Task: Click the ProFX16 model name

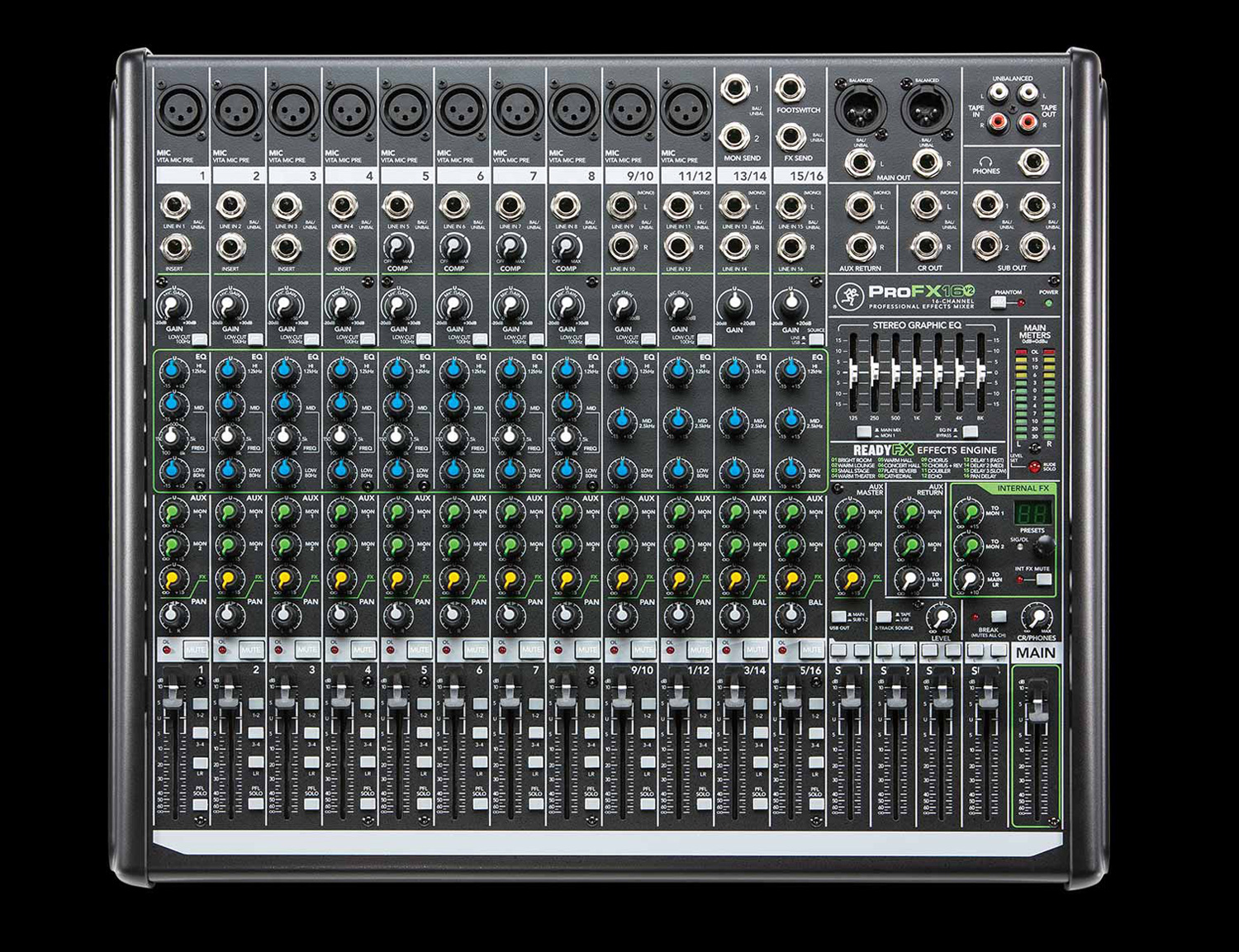Action: pyautogui.click(x=922, y=291)
